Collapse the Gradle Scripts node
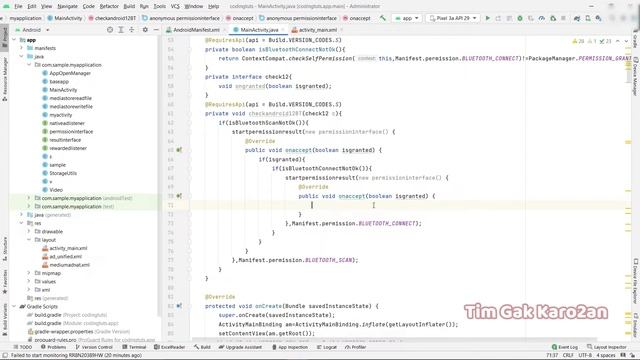 click(x=14, y=306)
